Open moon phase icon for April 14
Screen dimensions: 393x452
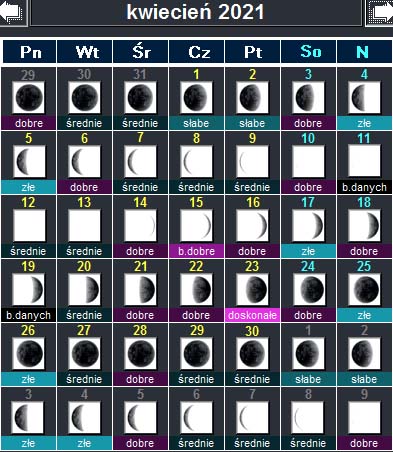[x=140, y=226]
